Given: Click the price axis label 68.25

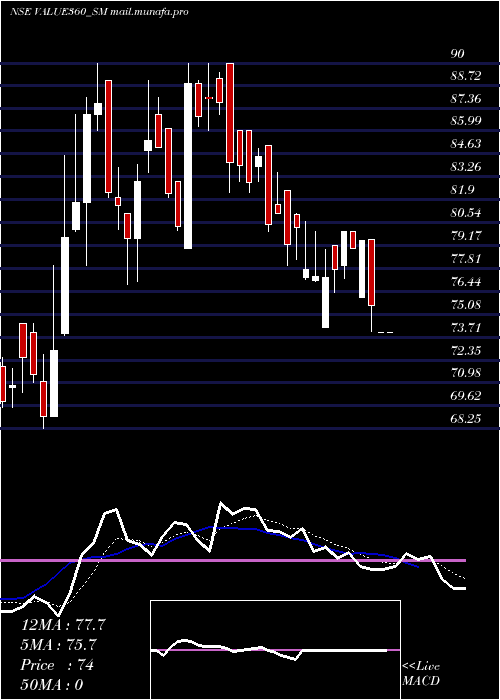Looking at the screenshot, I should 466,419.
